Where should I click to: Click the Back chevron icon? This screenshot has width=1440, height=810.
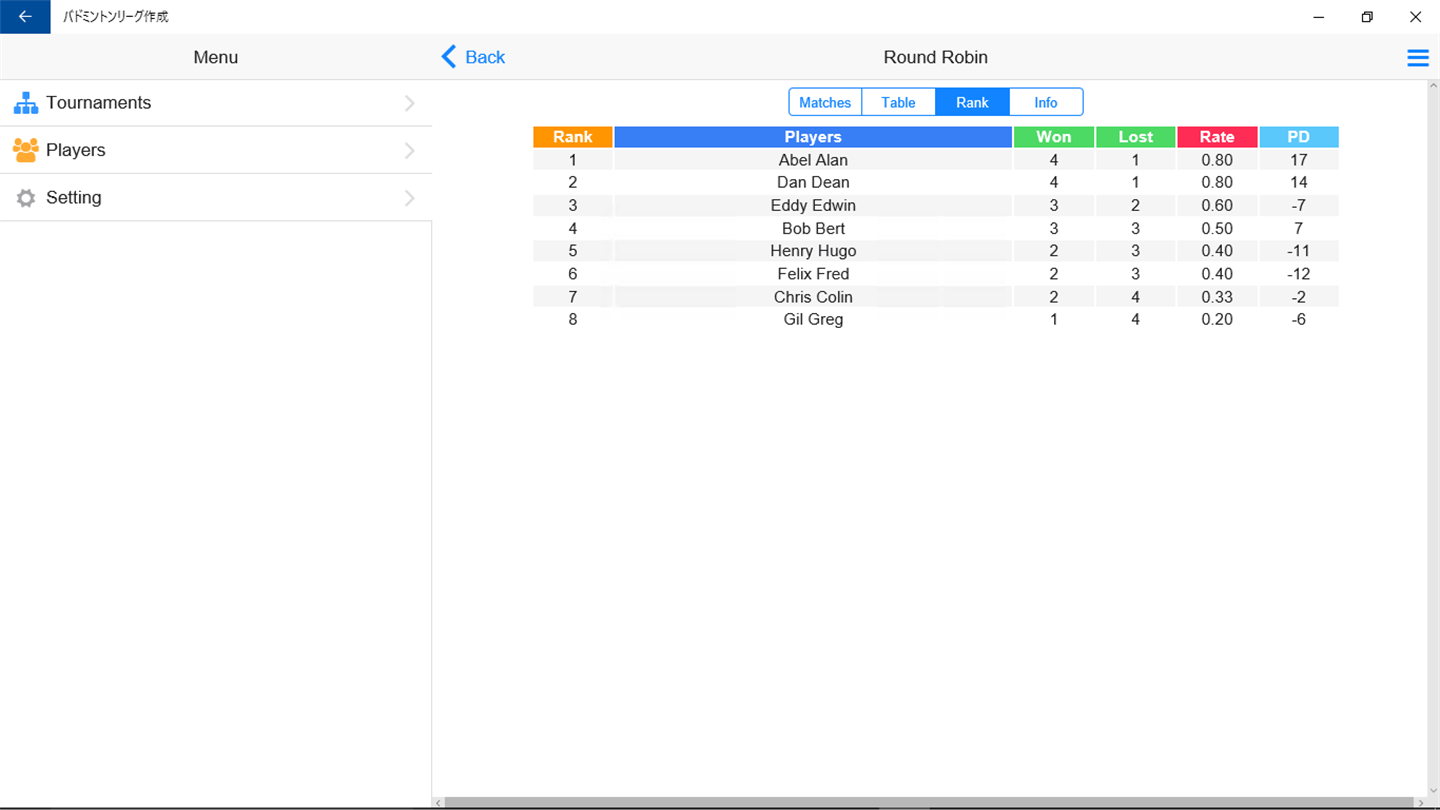(x=449, y=57)
